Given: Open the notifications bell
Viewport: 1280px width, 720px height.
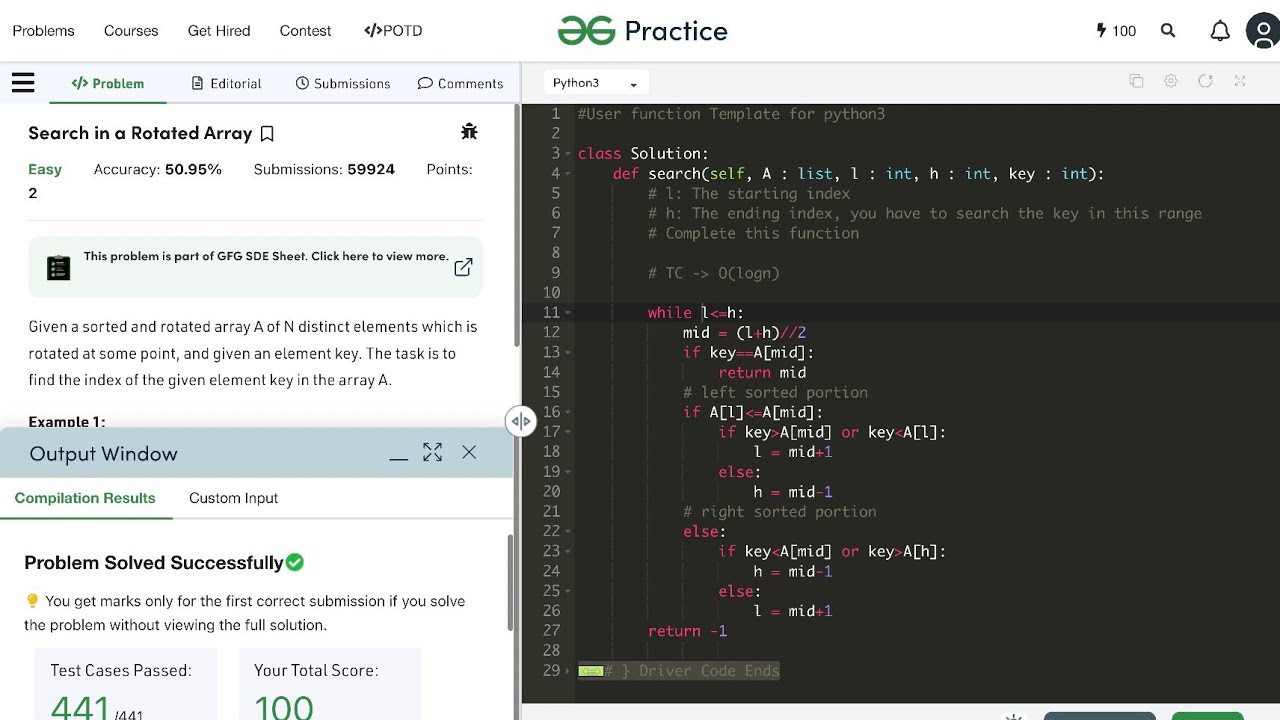Looking at the screenshot, I should point(1220,31).
